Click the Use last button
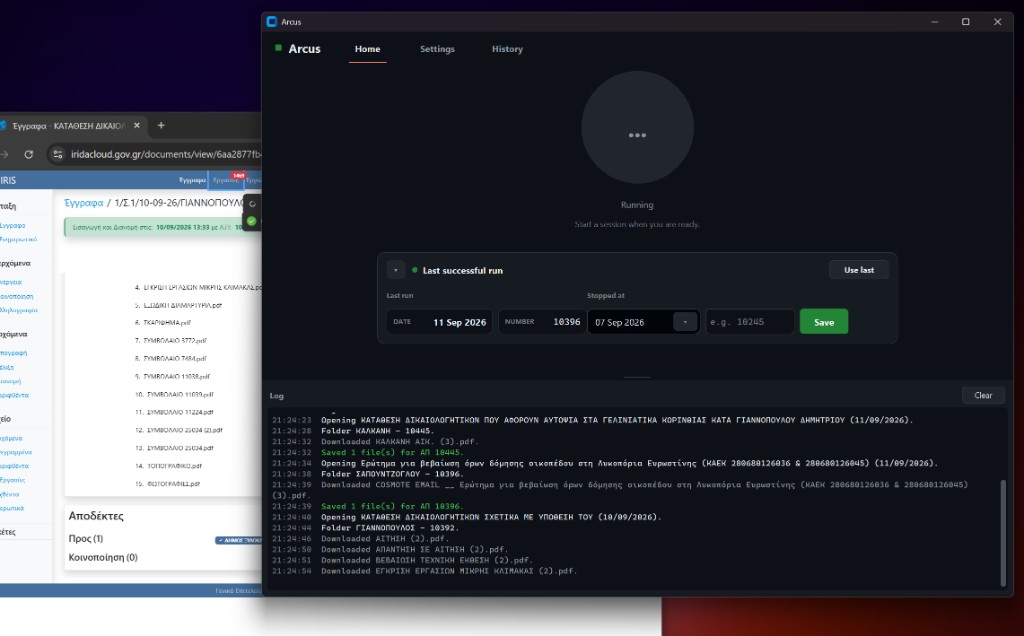The height and width of the screenshot is (636, 1024). [859, 270]
